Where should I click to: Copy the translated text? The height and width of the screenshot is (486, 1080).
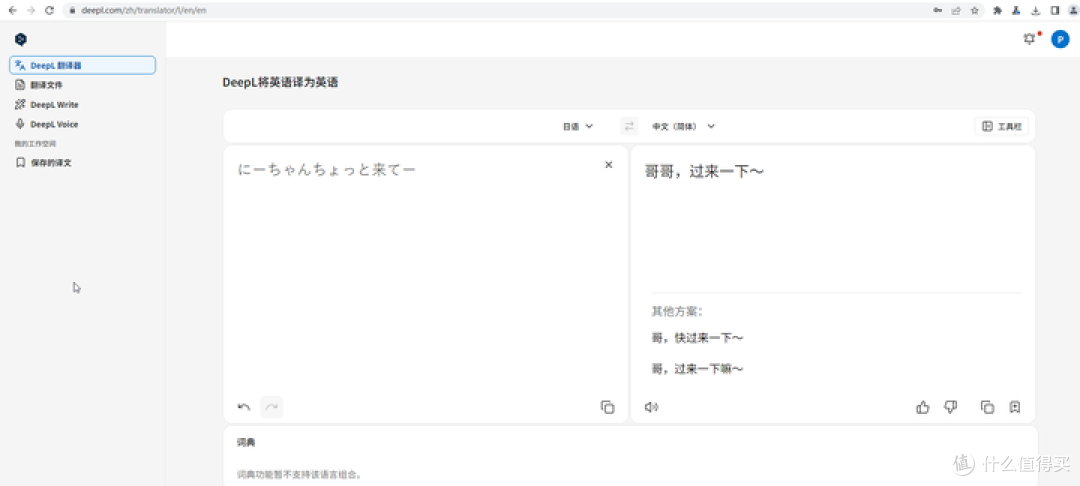coord(987,408)
